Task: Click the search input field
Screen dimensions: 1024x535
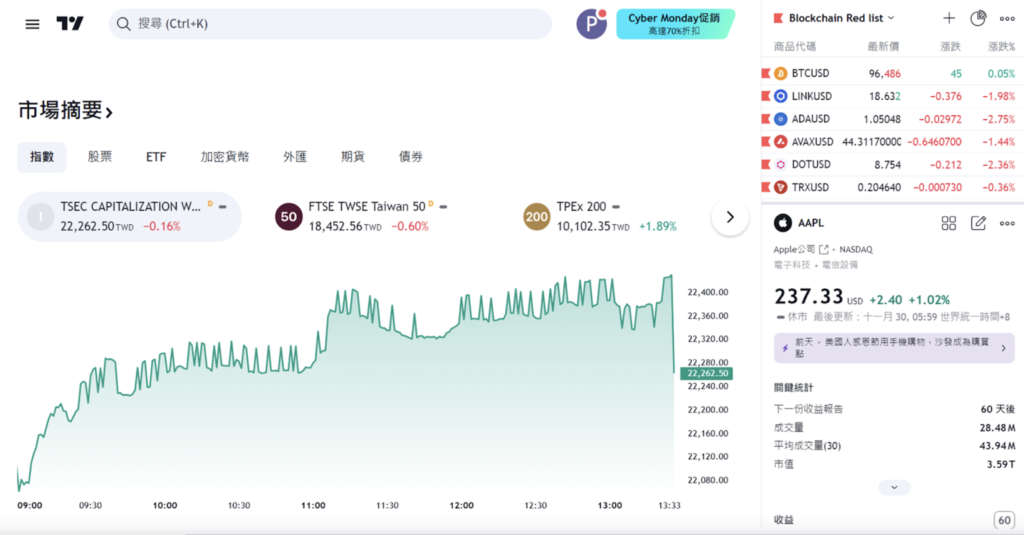Action: click(330, 24)
